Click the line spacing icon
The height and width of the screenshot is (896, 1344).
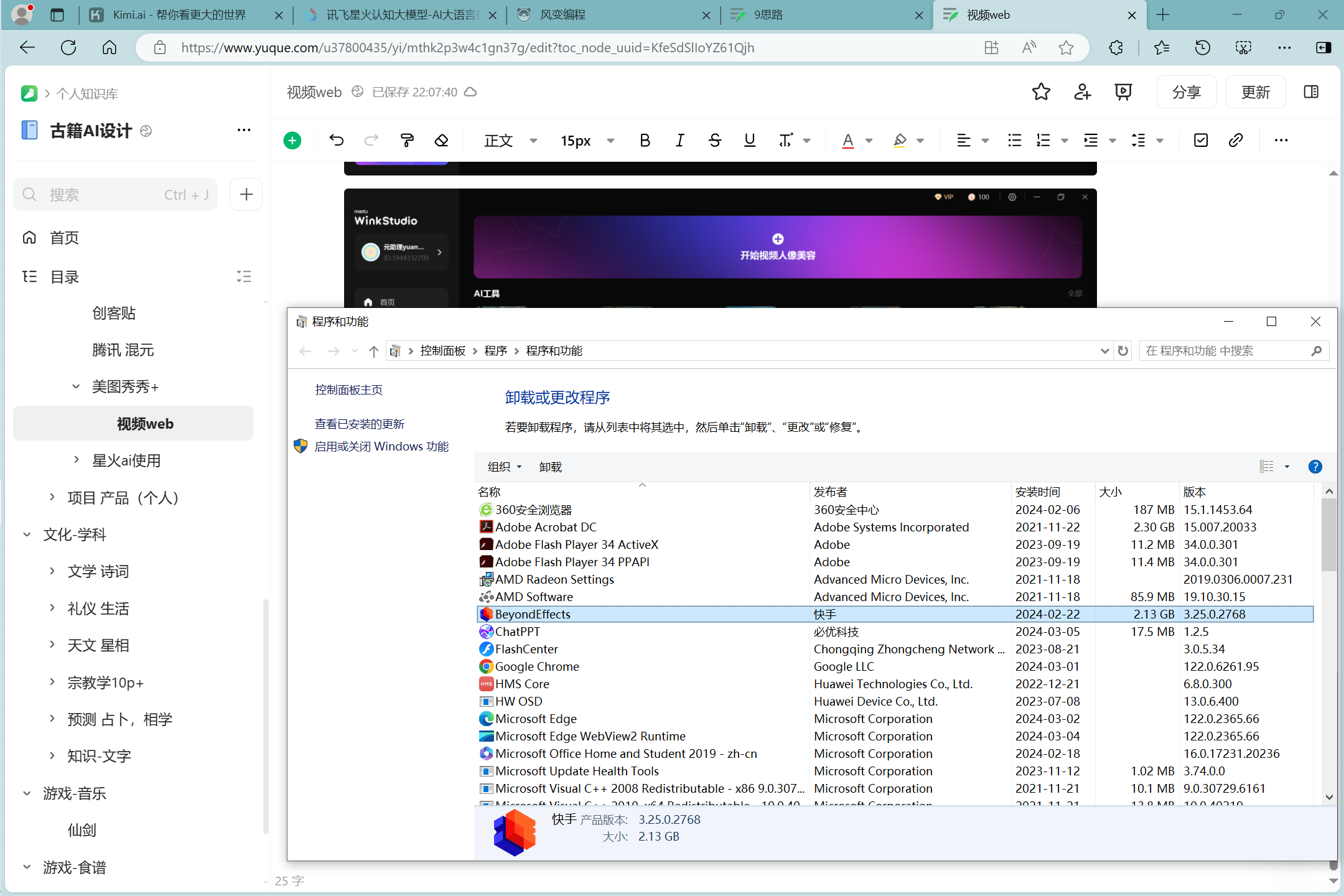[1138, 141]
